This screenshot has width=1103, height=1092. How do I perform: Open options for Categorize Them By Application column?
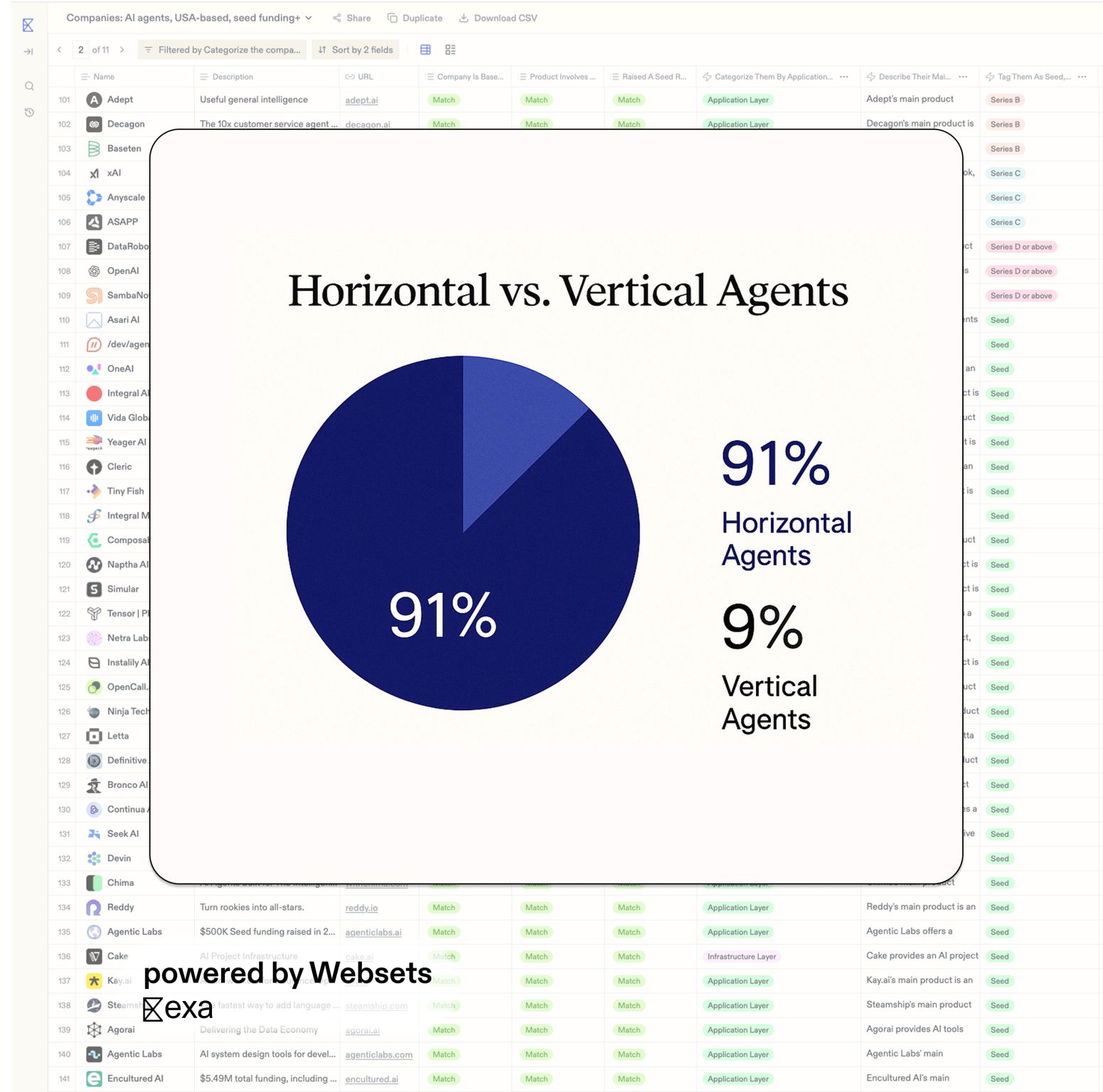(844, 77)
